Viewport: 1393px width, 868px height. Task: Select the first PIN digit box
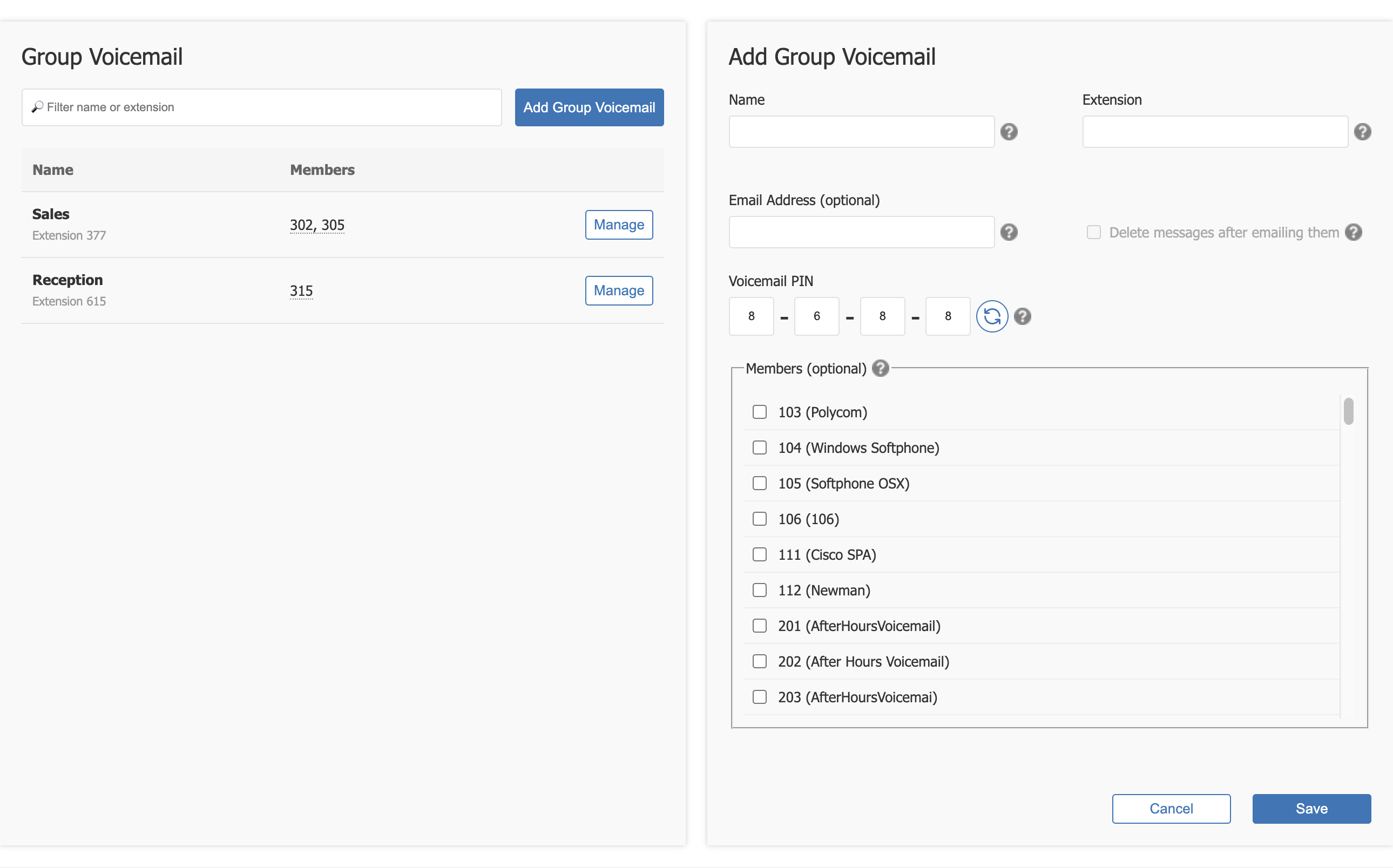752,316
